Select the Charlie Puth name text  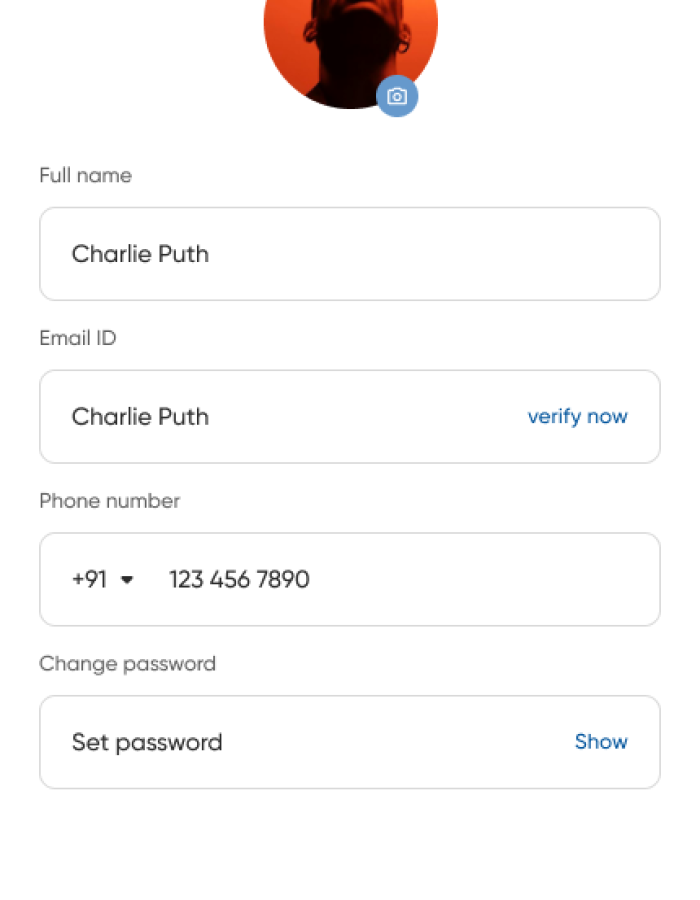(140, 253)
